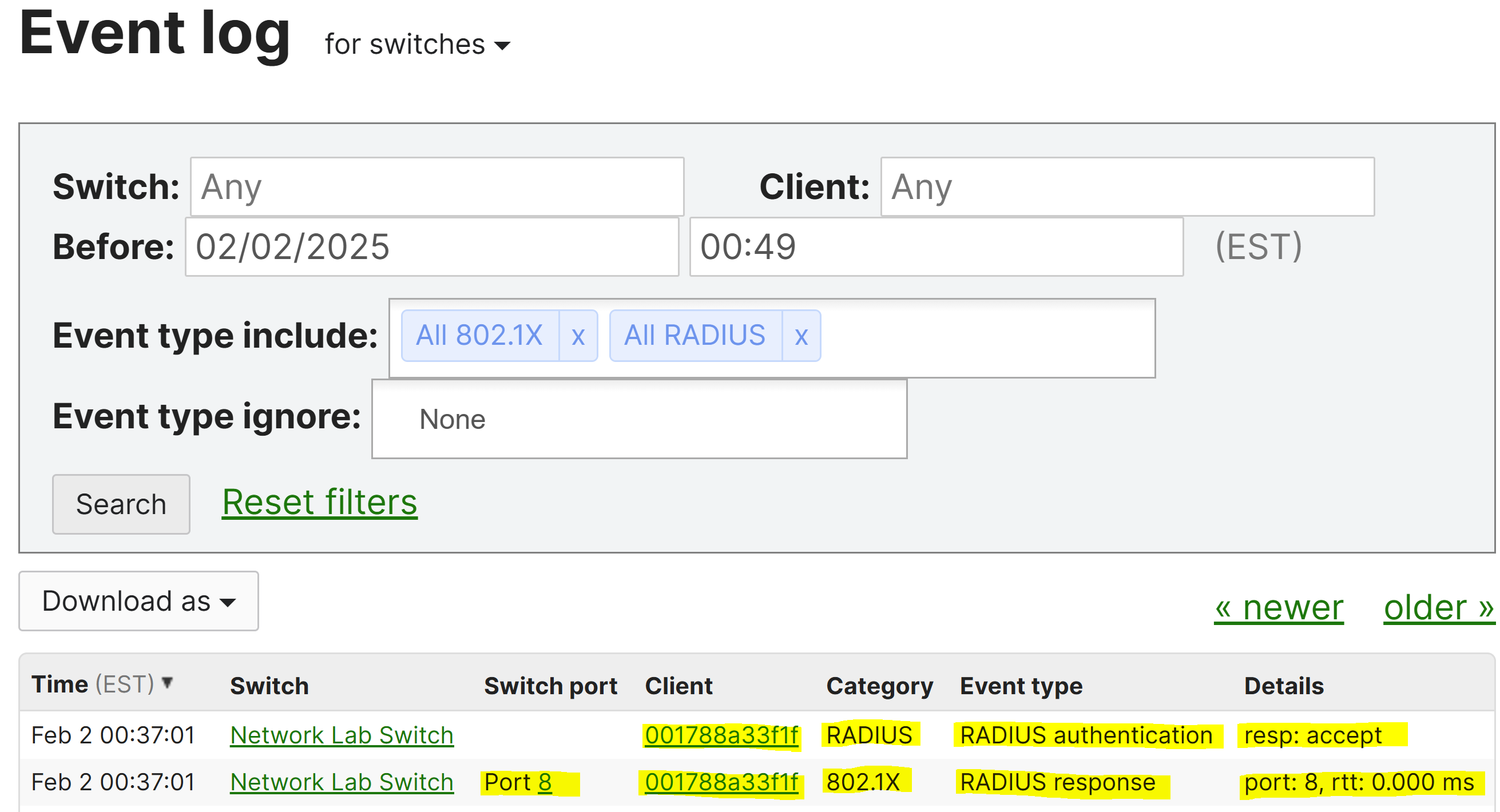Click the Search button
The width and height of the screenshot is (1500, 812).
point(121,504)
